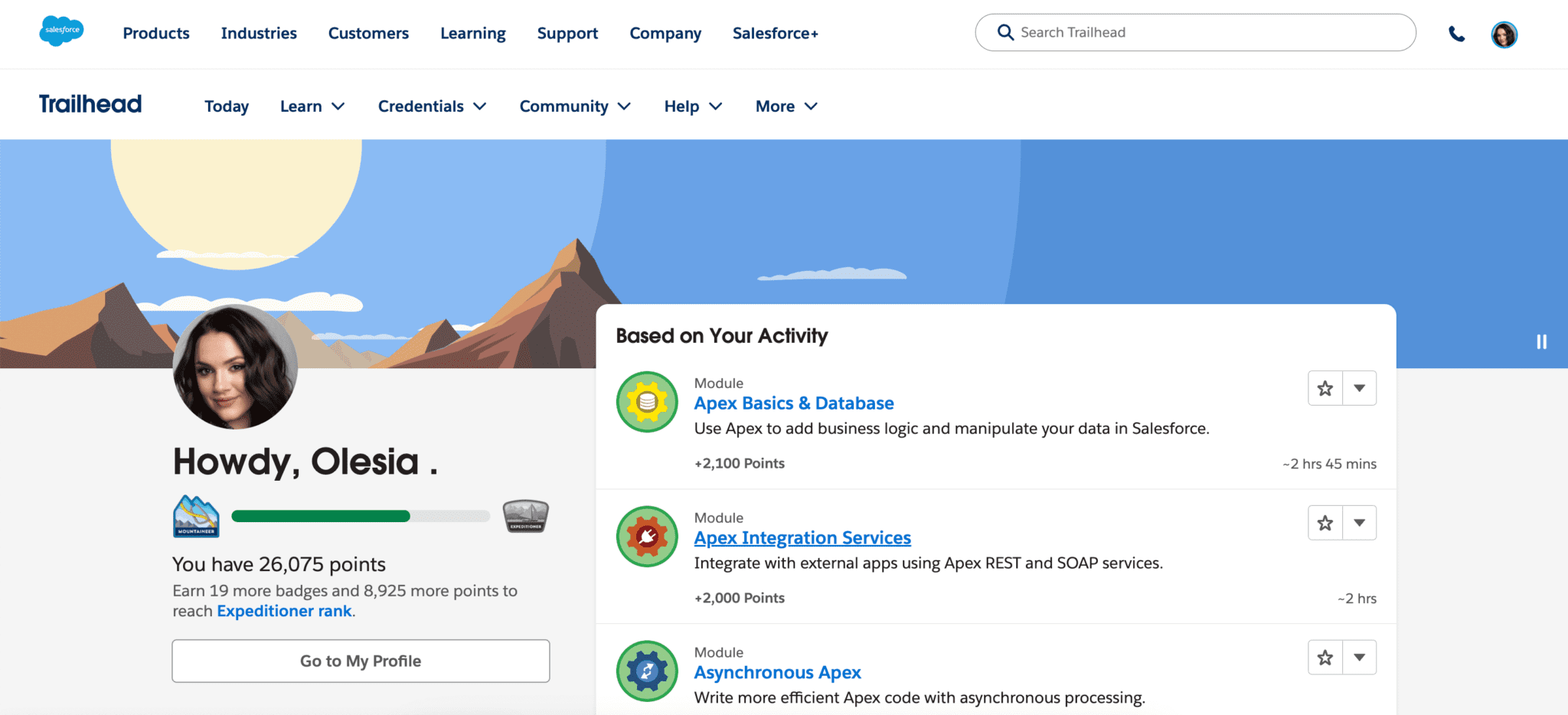Favorite the Apex Basics & Database module

pos(1324,388)
